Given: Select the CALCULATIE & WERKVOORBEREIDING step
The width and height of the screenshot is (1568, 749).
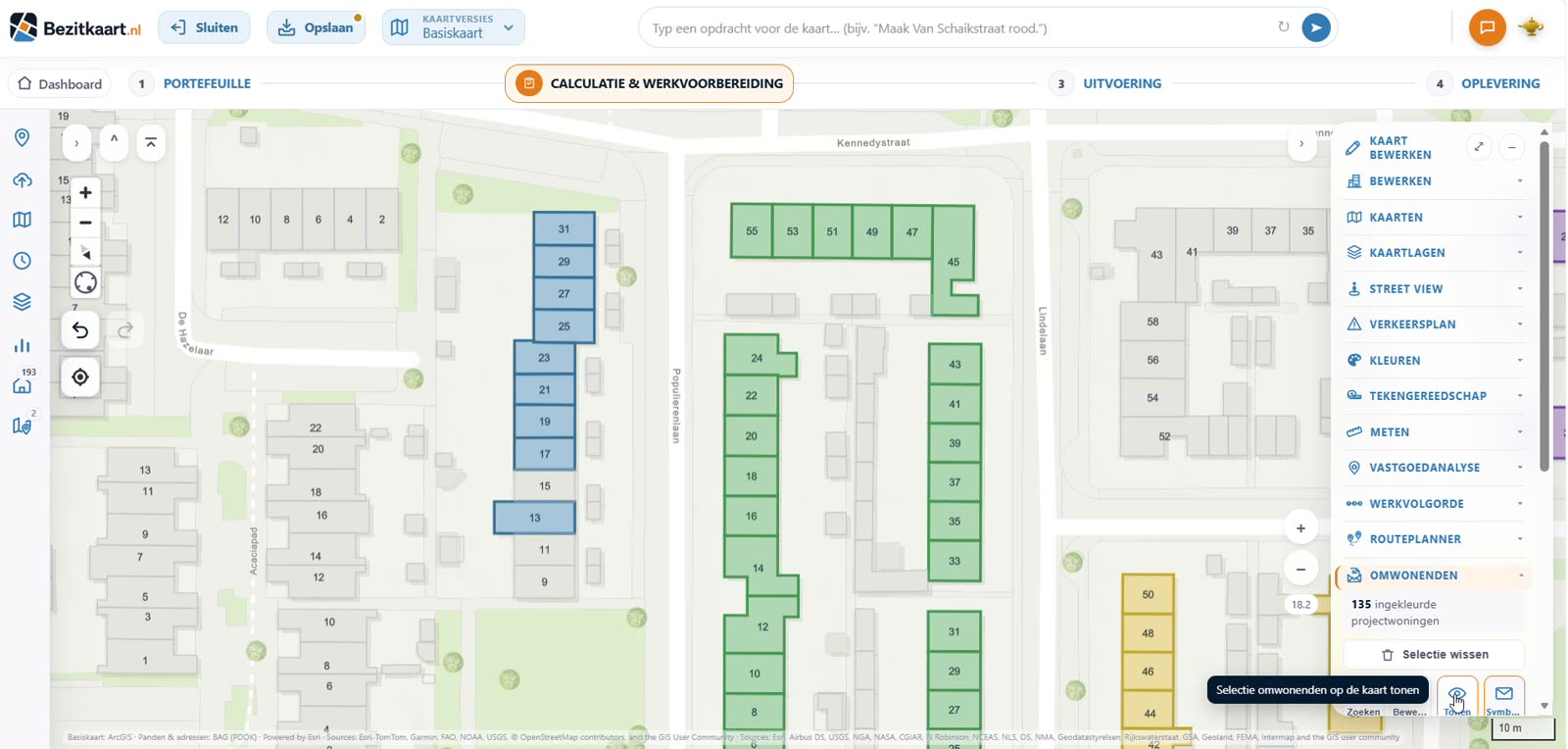Looking at the screenshot, I should (x=649, y=83).
